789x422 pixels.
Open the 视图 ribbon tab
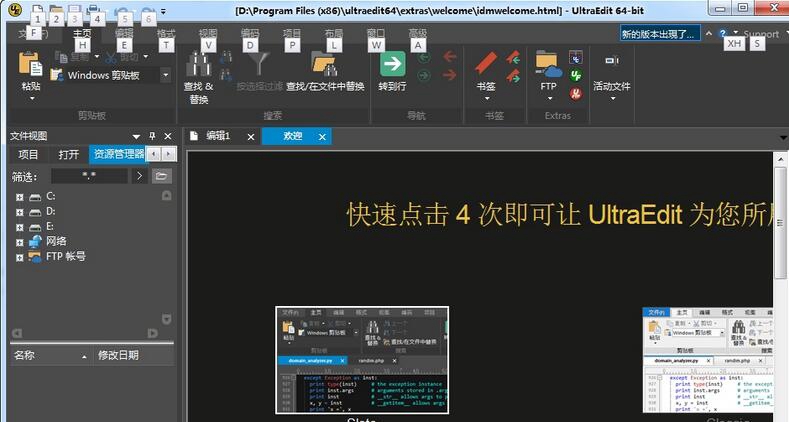click(x=207, y=33)
